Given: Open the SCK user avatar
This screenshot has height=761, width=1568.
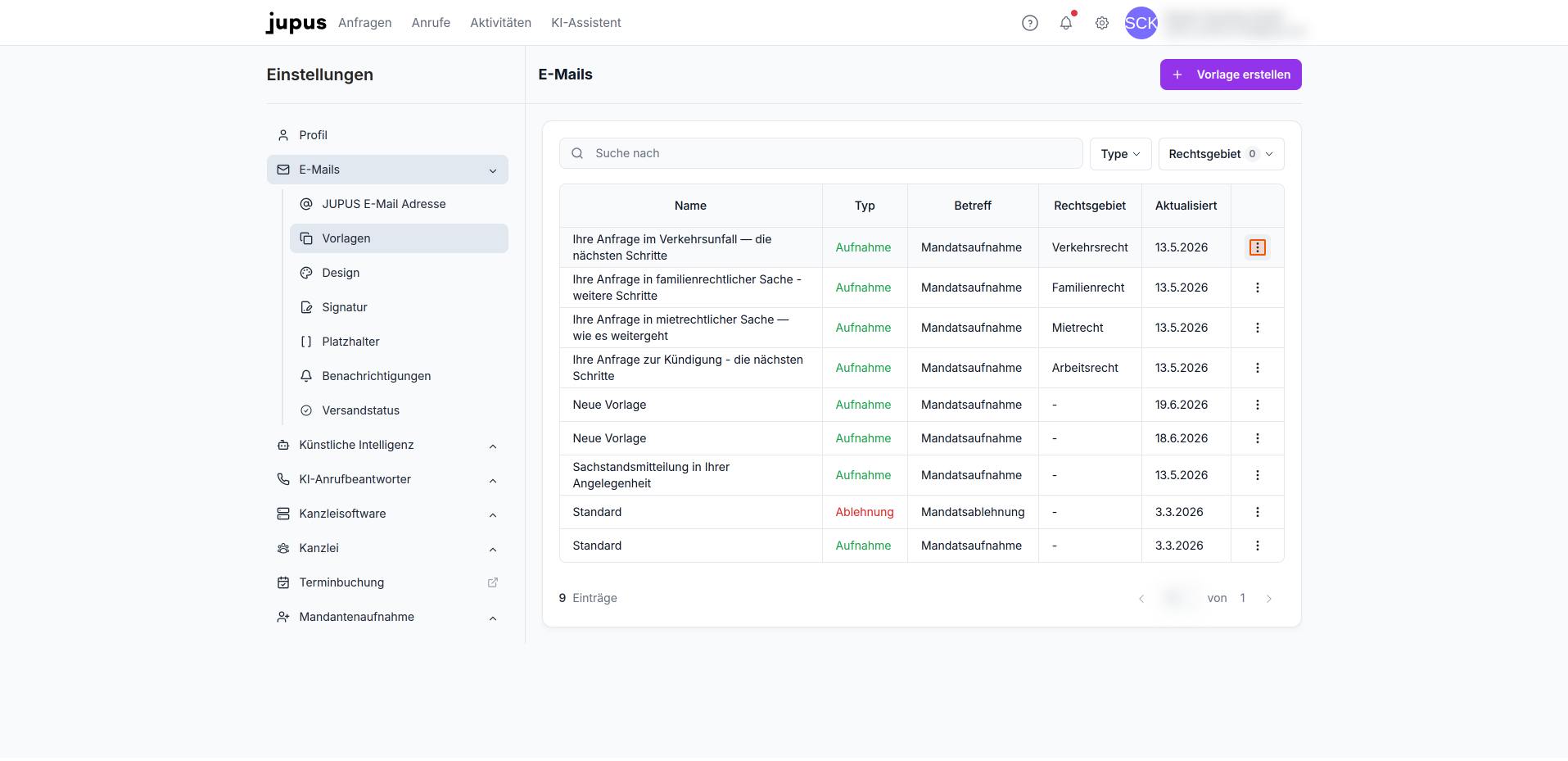Looking at the screenshot, I should [x=1141, y=23].
